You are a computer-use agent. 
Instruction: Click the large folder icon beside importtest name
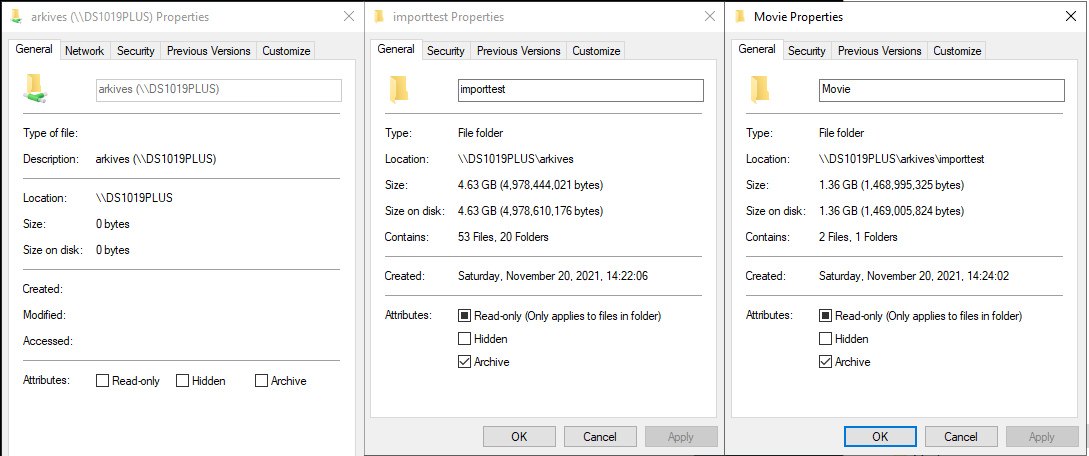pos(400,89)
